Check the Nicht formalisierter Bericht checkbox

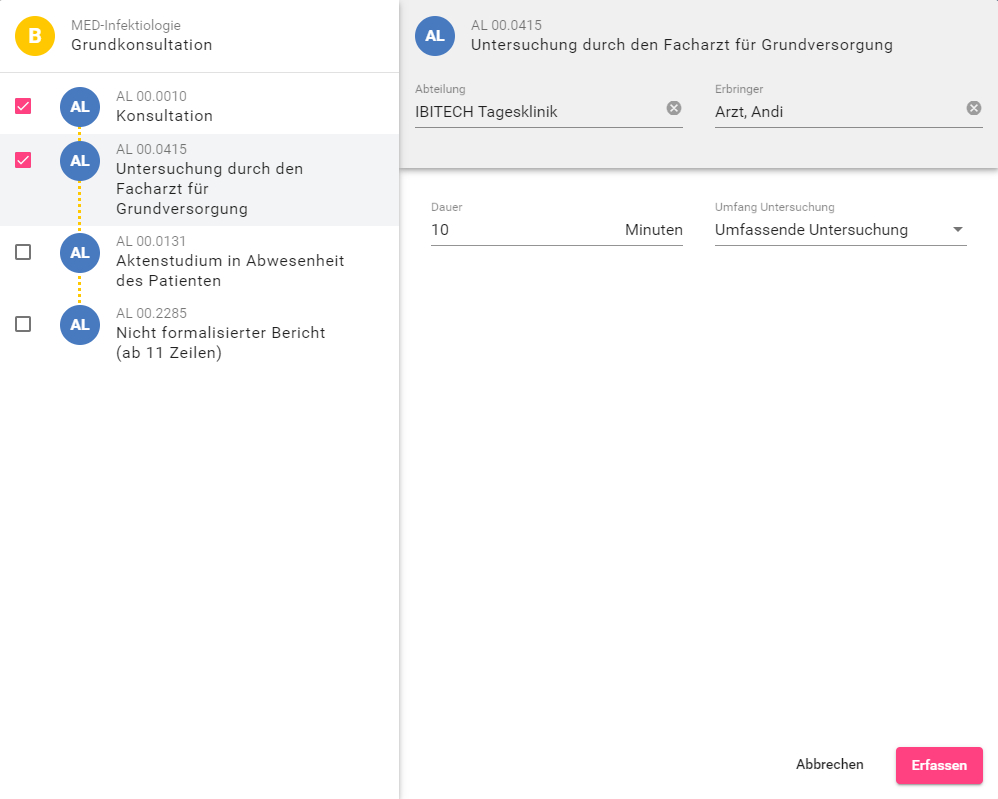[23, 324]
